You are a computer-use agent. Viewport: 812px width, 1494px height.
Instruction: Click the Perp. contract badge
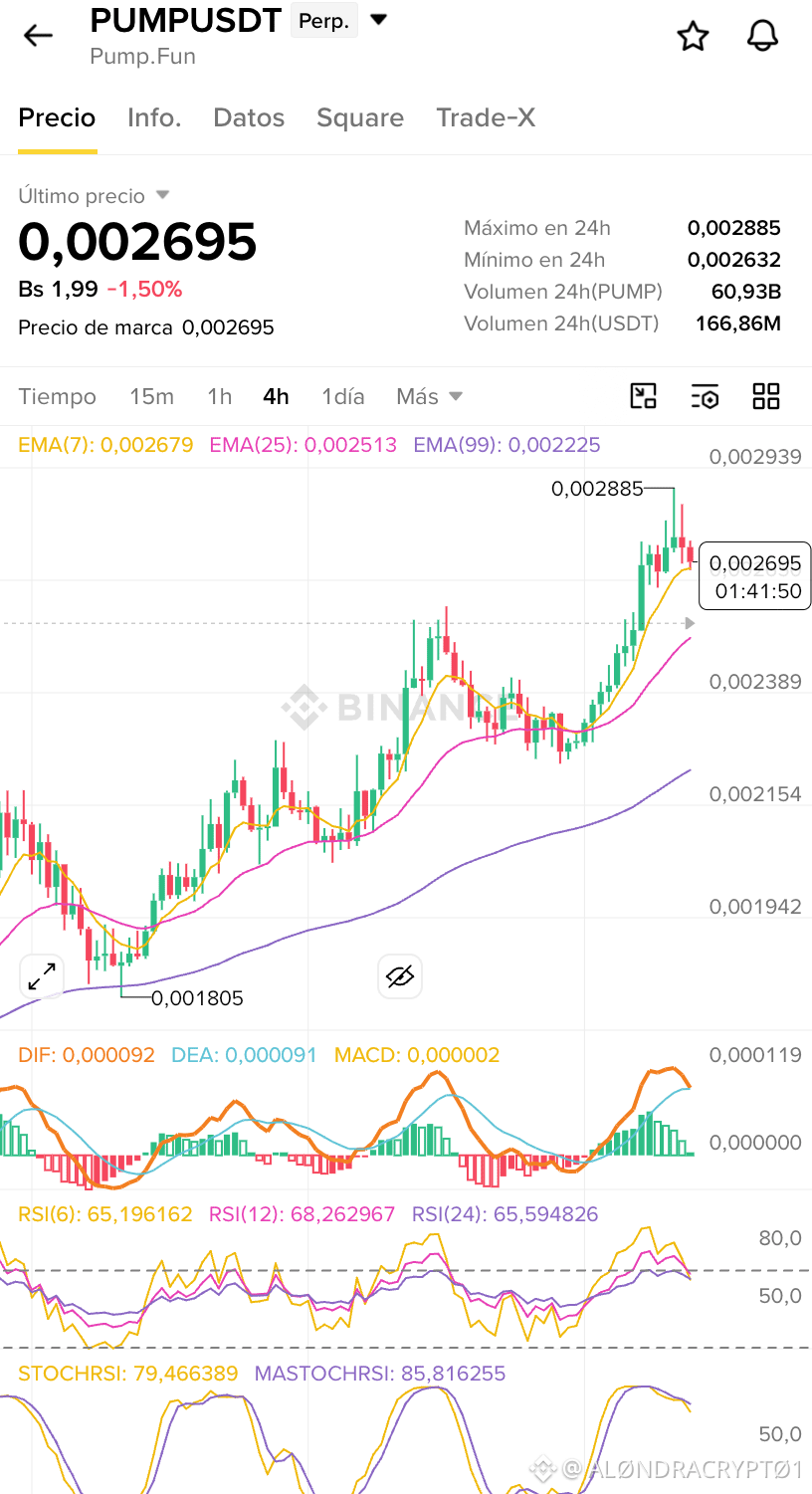[x=323, y=21]
